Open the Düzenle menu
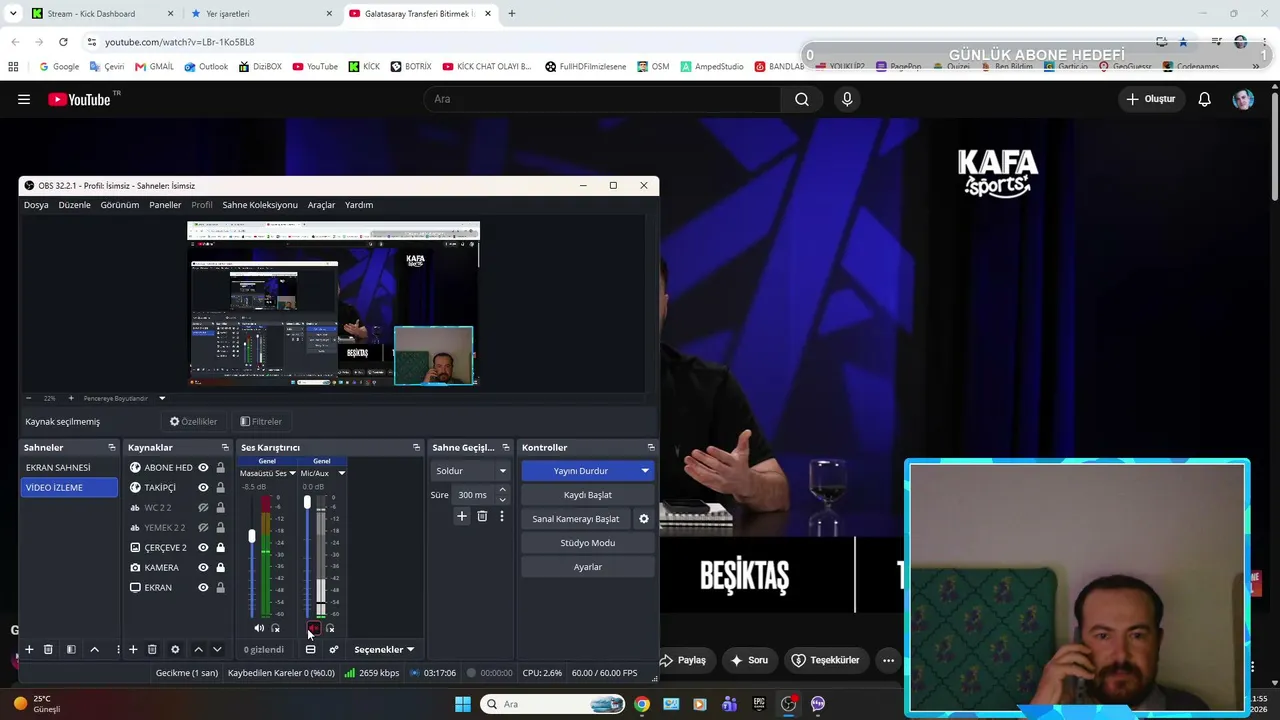The image size is (1280, 720). coord(75,205)
